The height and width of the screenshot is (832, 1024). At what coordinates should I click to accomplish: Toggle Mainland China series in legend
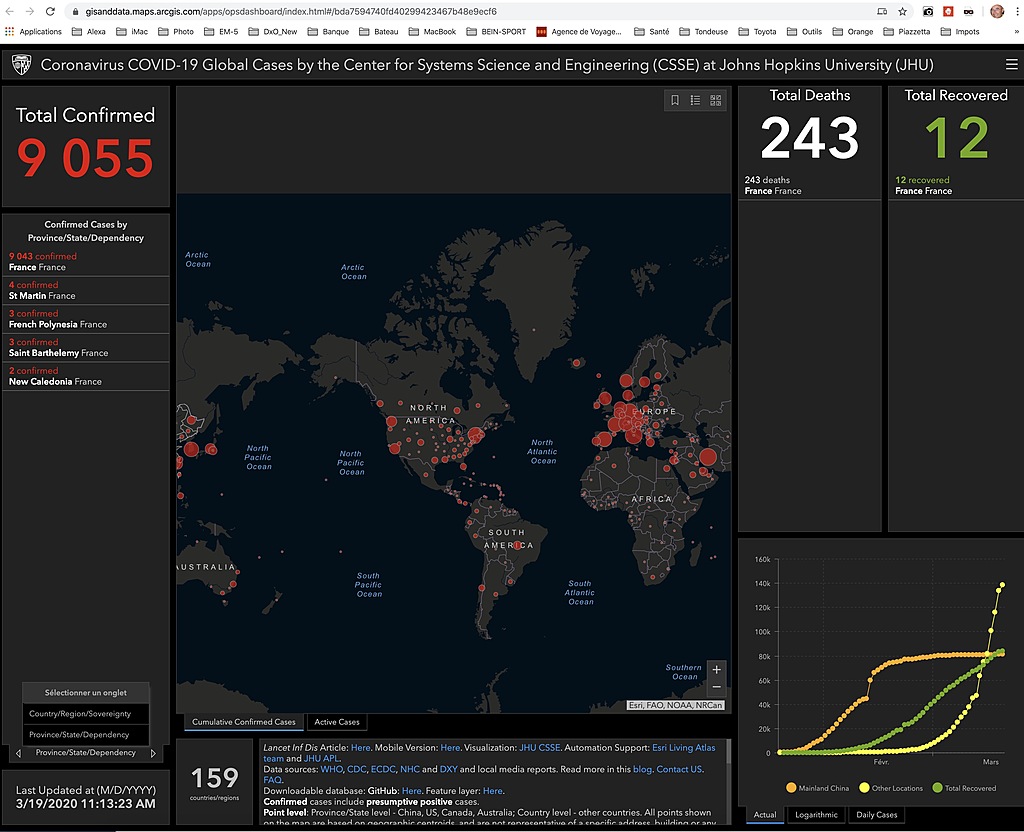pos(818,788)
